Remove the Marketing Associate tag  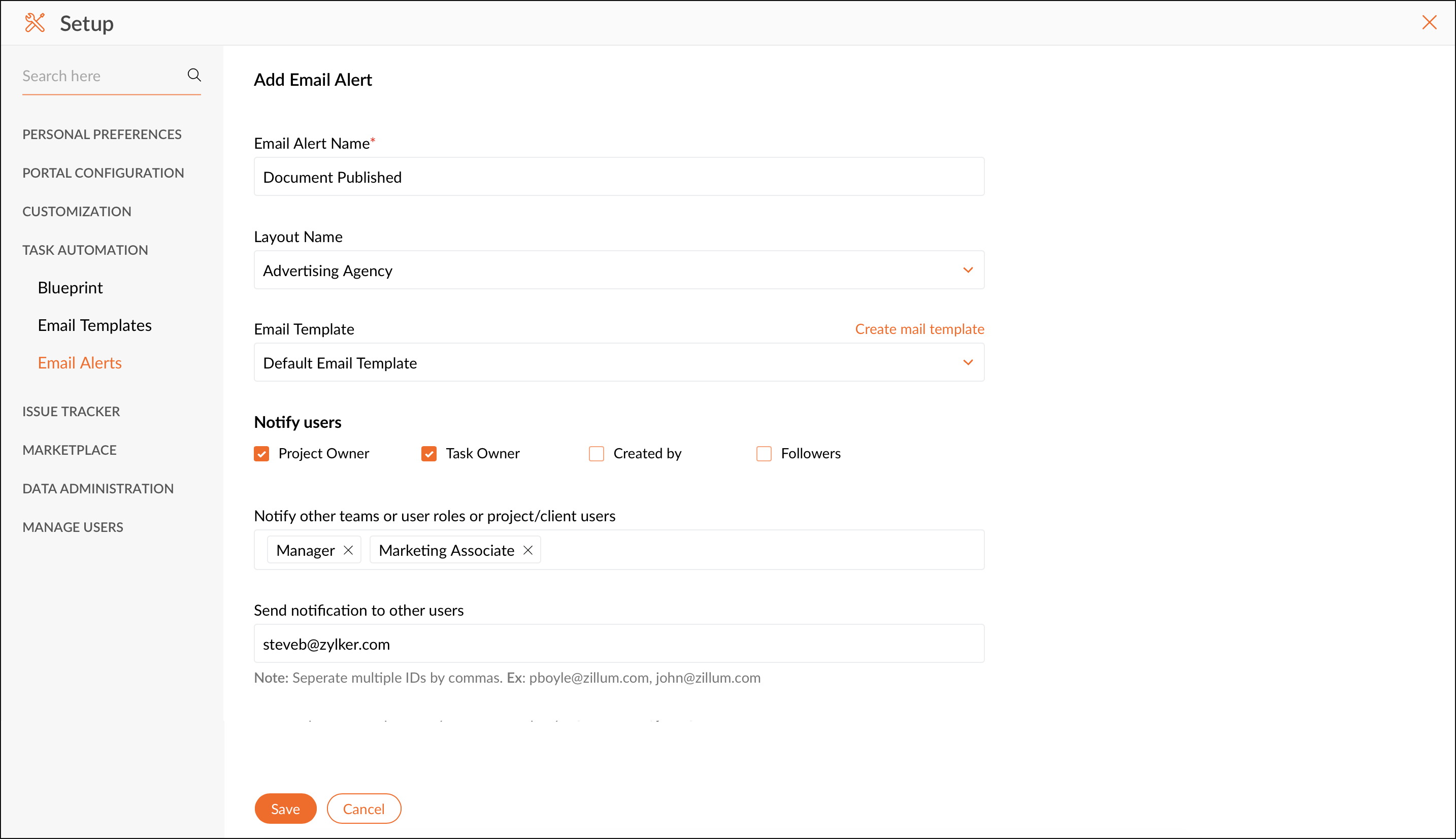click(528, 550)
